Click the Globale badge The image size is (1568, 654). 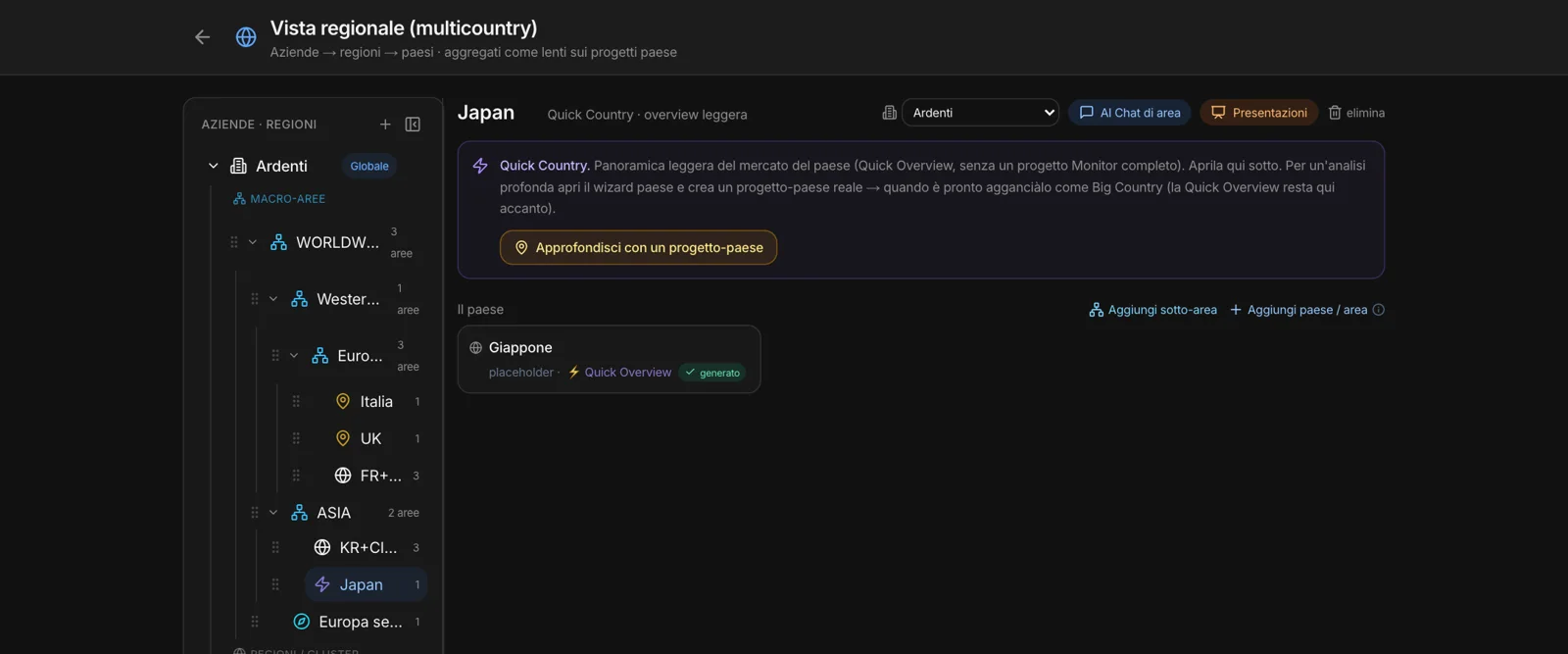coord(369,166)
